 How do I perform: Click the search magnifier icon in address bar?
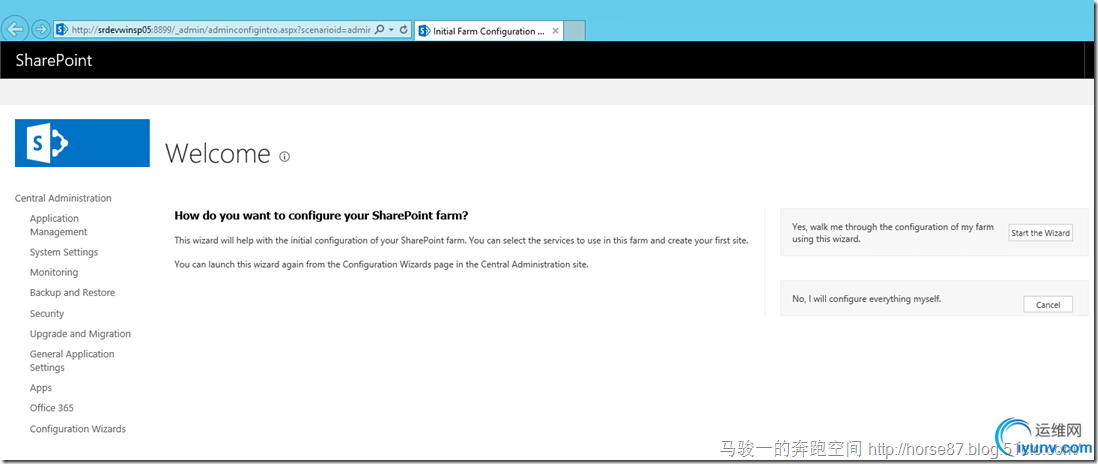tap(380, 30)
